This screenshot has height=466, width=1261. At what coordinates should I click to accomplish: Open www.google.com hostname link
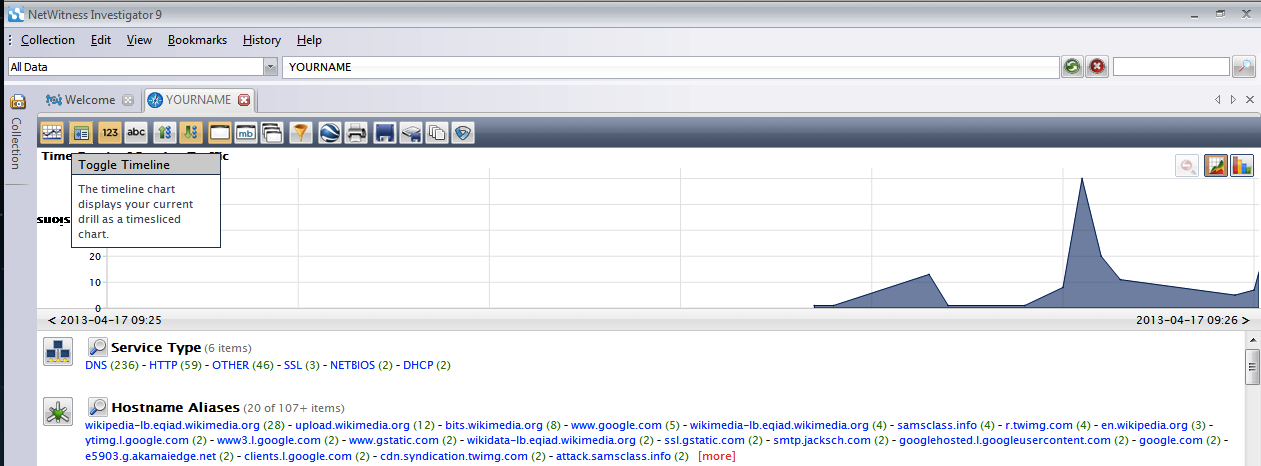[616, 425]
